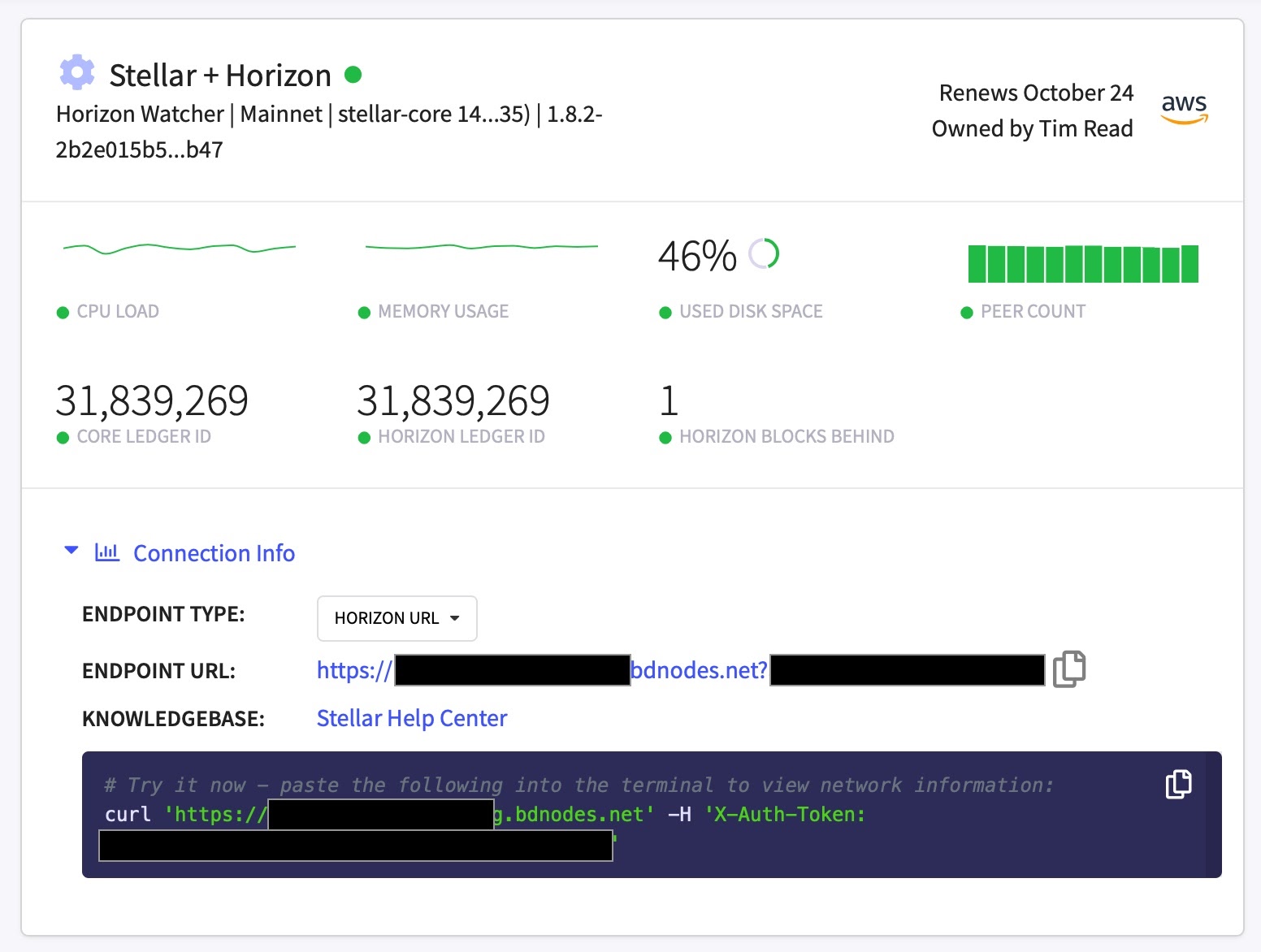The image size is (1261, 952).
Task: Open the Connection Info section link
Action: [x=214, y=553]
